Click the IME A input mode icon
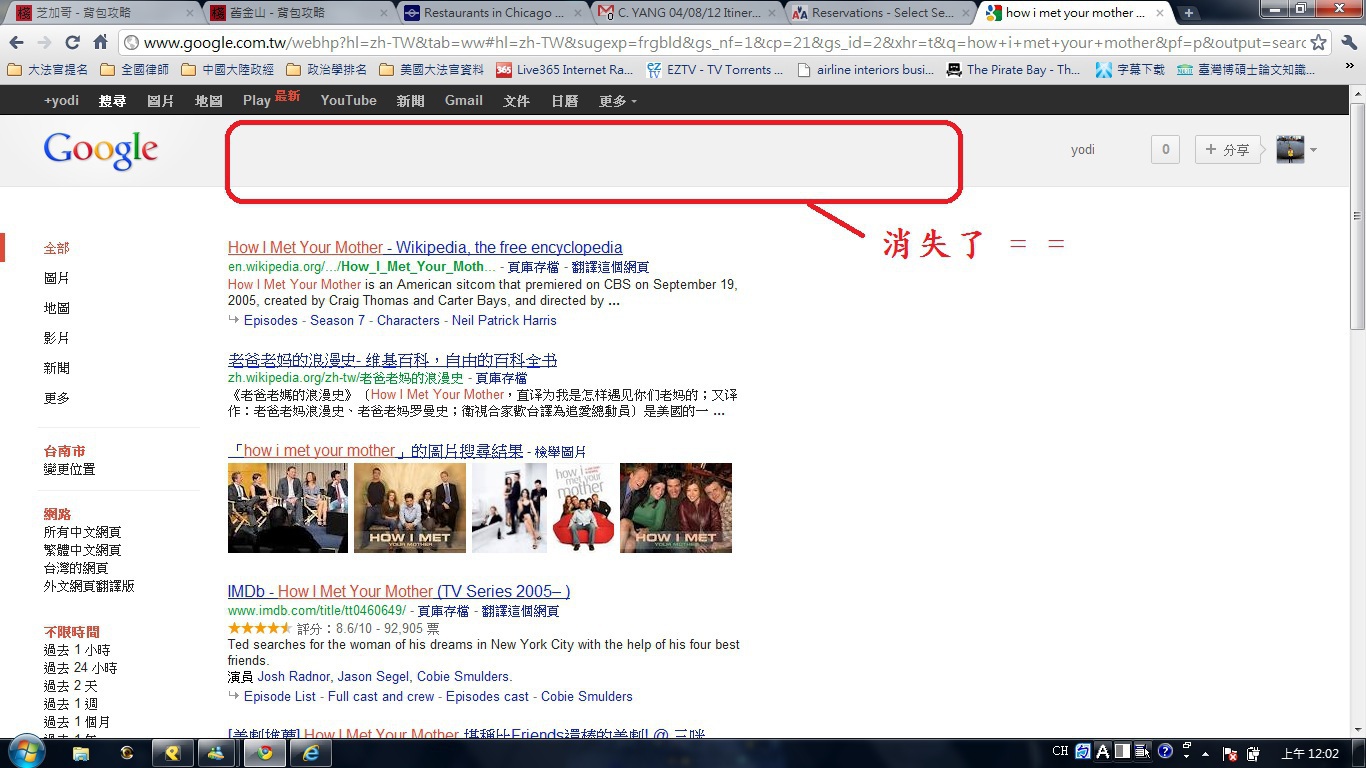The image size is (1366, 768). click(x=1103, y=751)
